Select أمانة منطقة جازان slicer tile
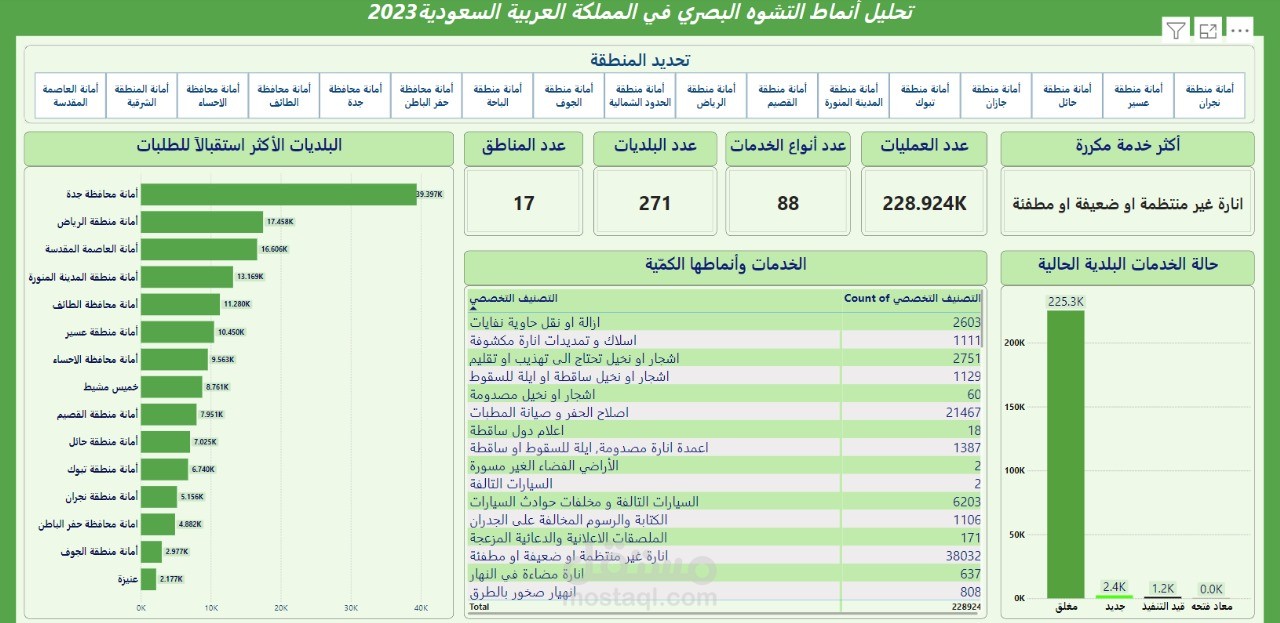This screenshot has height=623, width=1280. click(x=996, y=96)
